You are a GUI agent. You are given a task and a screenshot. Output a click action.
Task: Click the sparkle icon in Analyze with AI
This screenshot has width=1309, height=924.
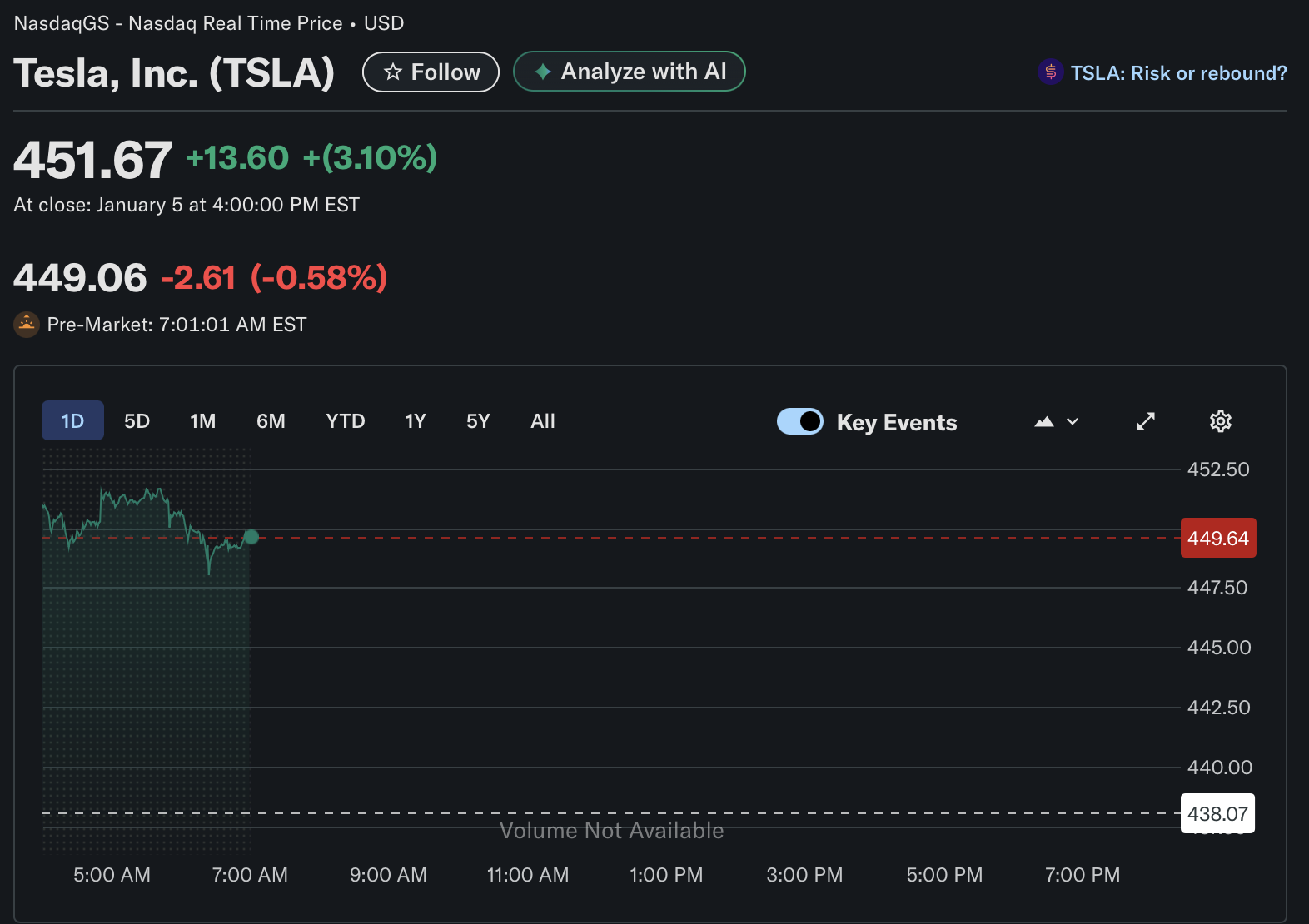tap(543, 72)
